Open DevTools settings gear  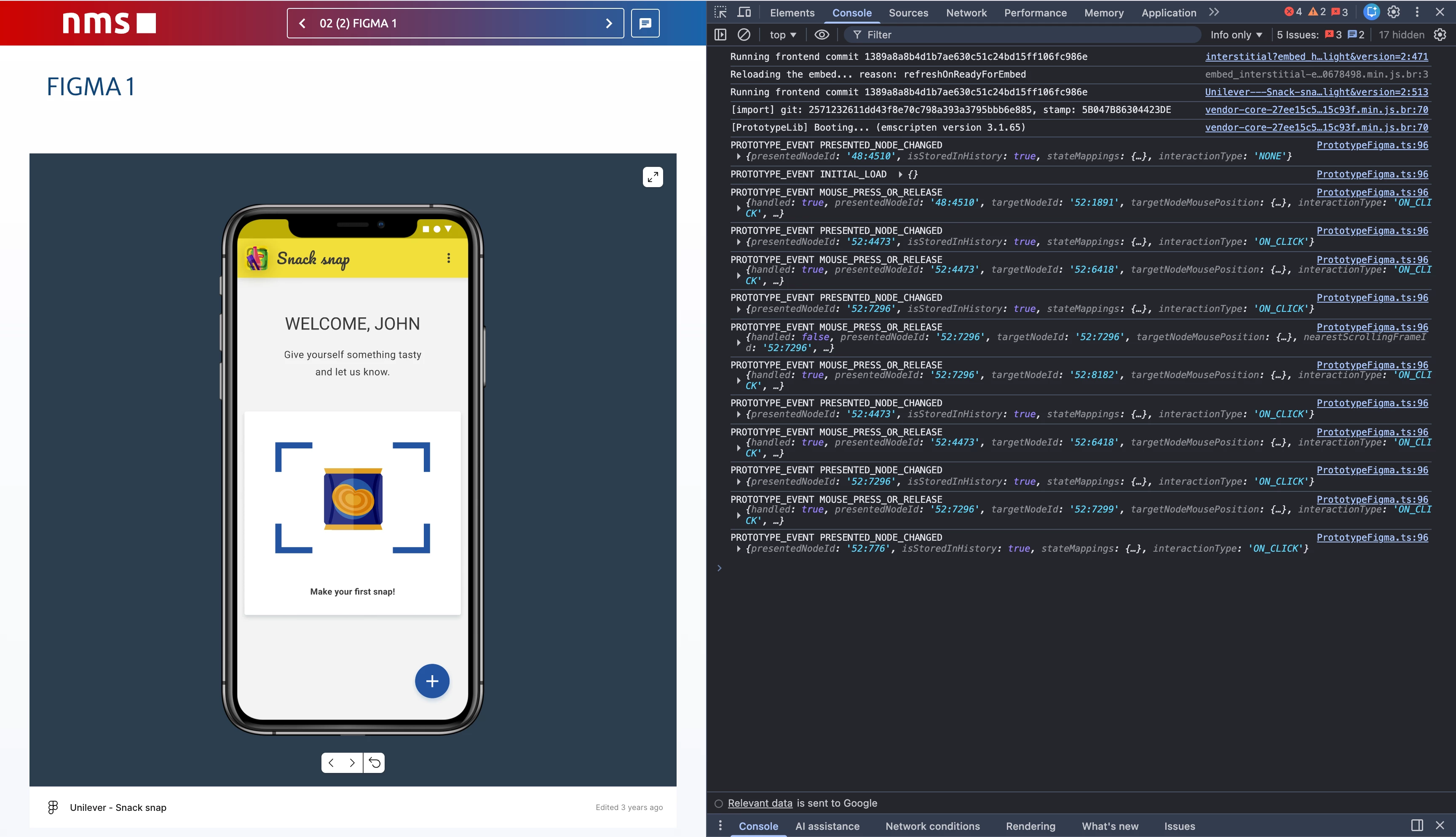point(1393,12)
